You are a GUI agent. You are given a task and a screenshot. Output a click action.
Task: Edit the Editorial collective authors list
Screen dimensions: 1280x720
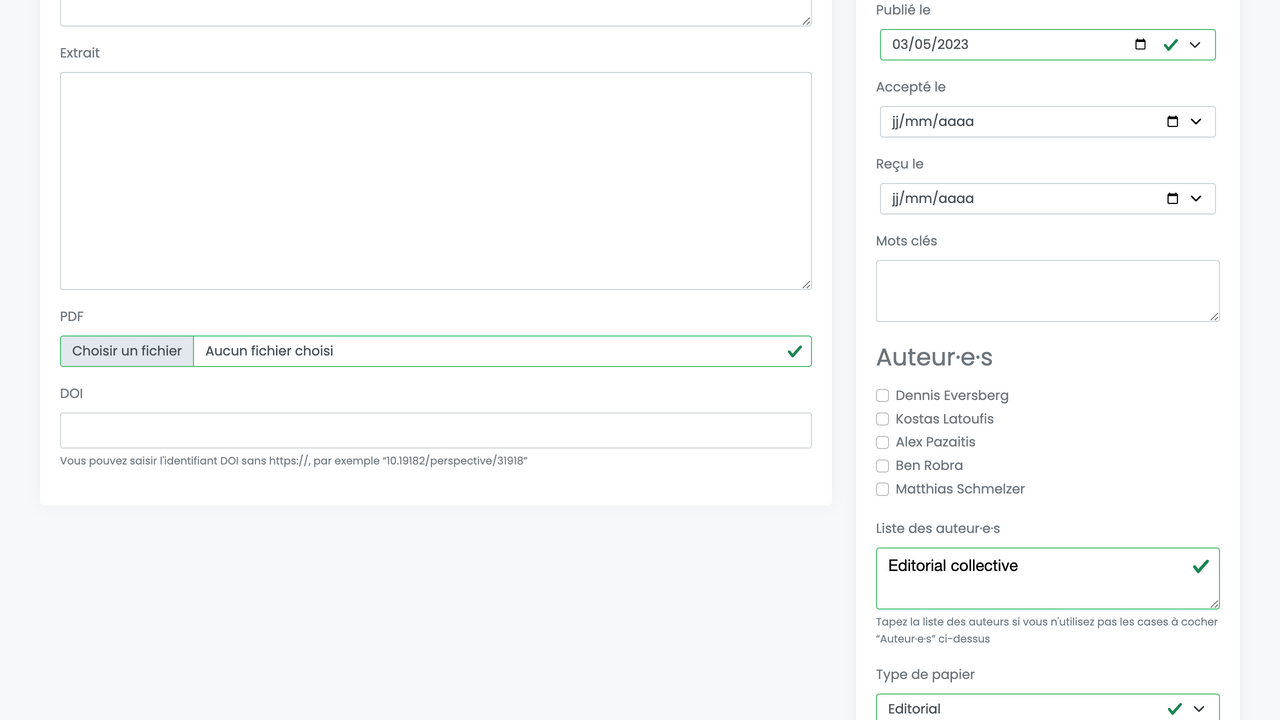pos(1030,578)
